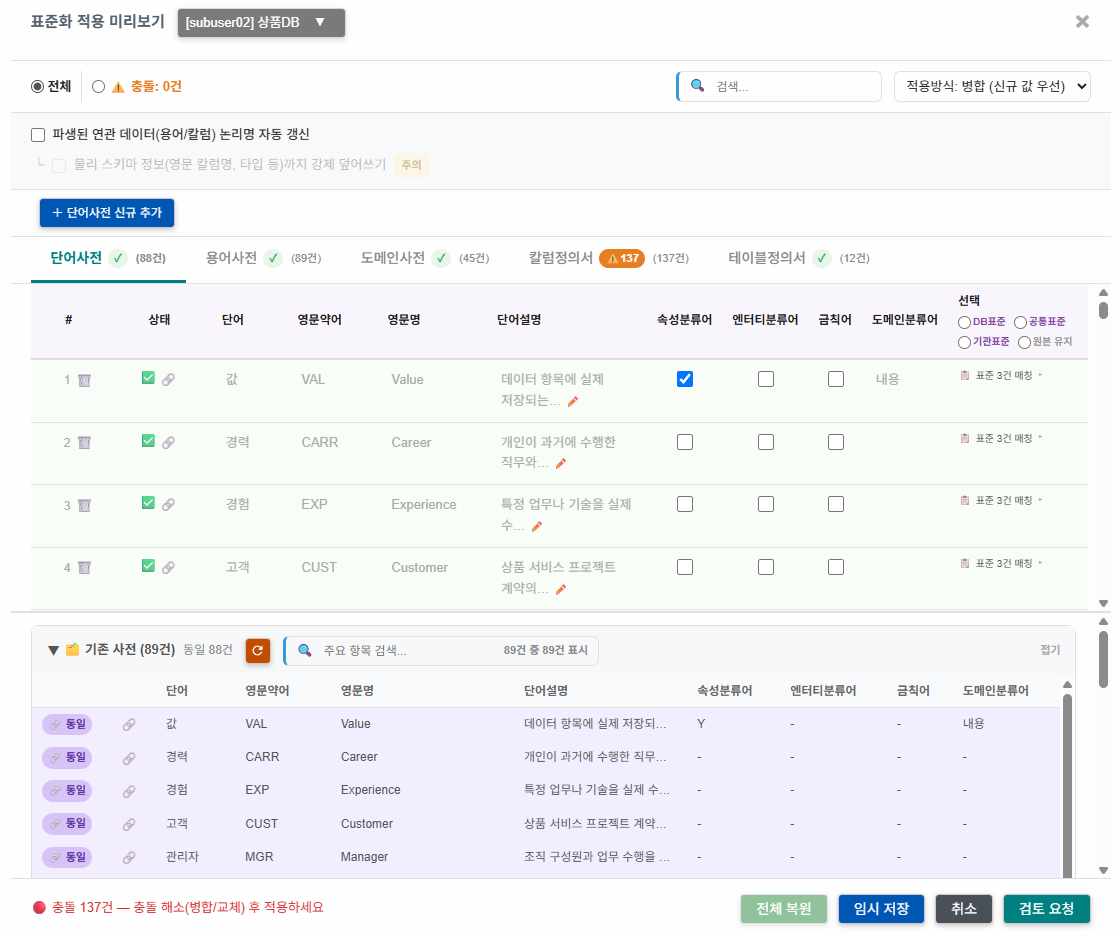The width and height of the screenshot is (1120, 934).
Task: Uncheck 속성분류어 for the 값 row
Action: 685,379
